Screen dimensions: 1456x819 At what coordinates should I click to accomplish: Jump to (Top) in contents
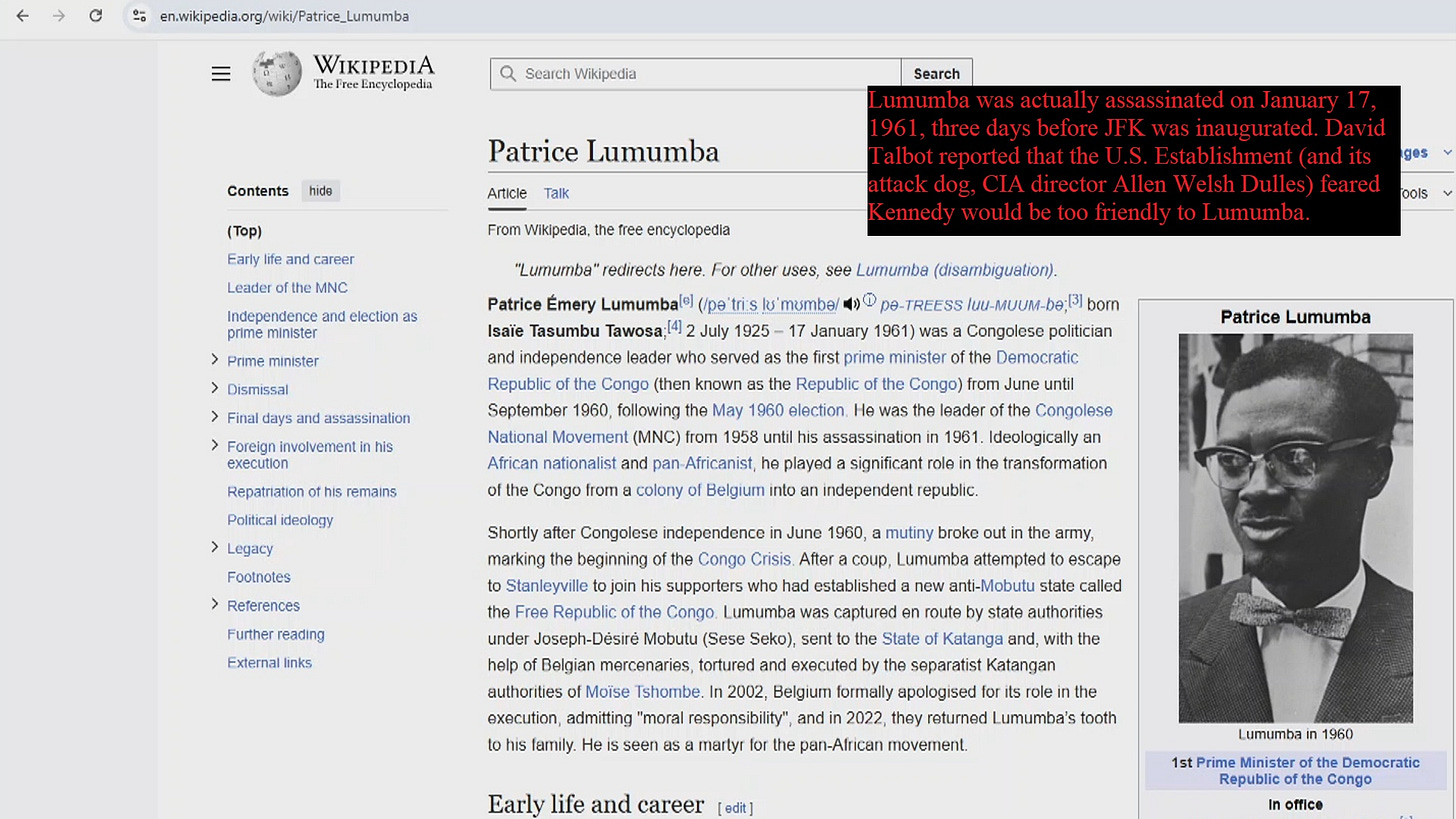coord(244,231)
